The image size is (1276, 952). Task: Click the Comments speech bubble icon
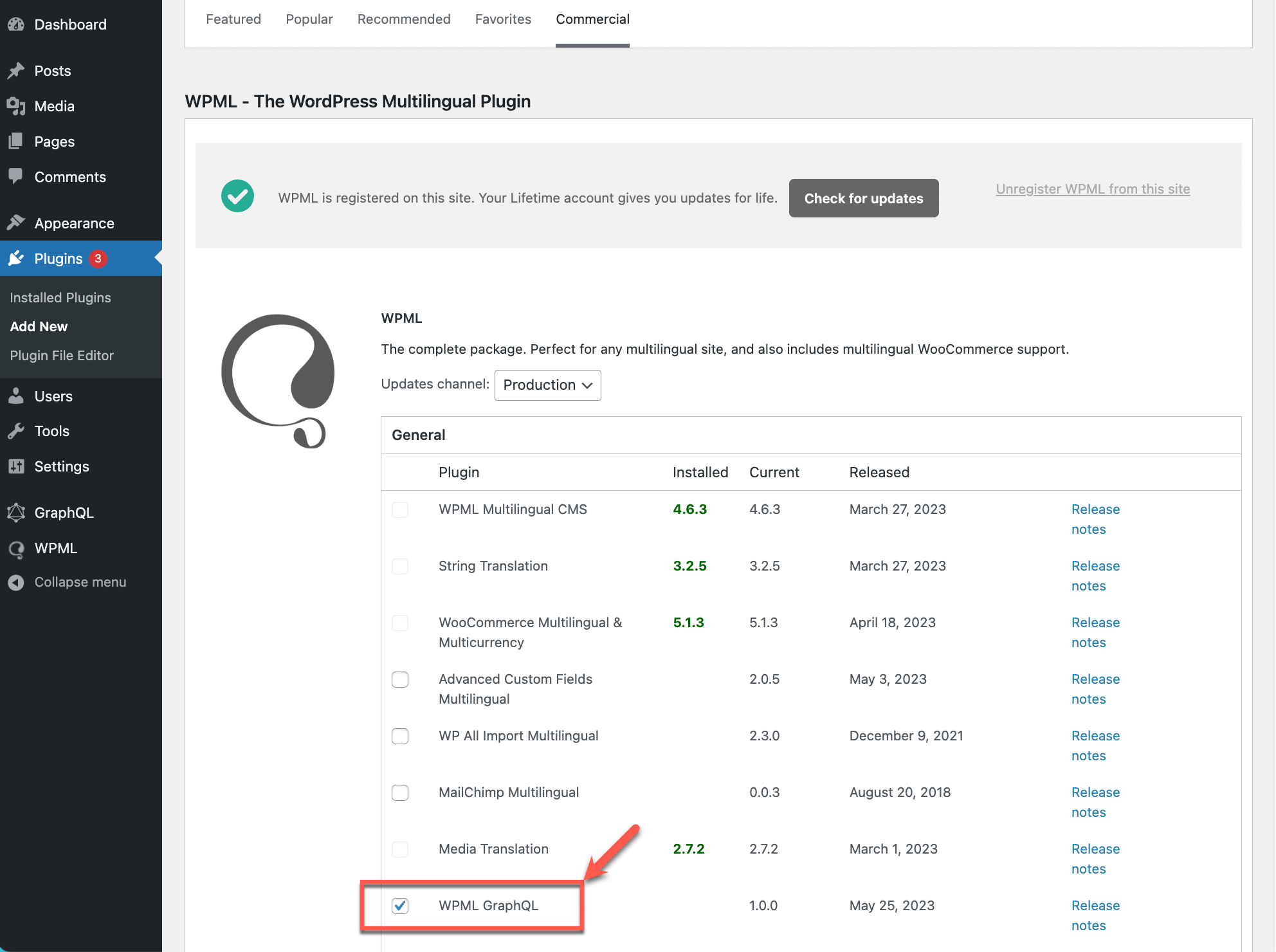point(16,176)
